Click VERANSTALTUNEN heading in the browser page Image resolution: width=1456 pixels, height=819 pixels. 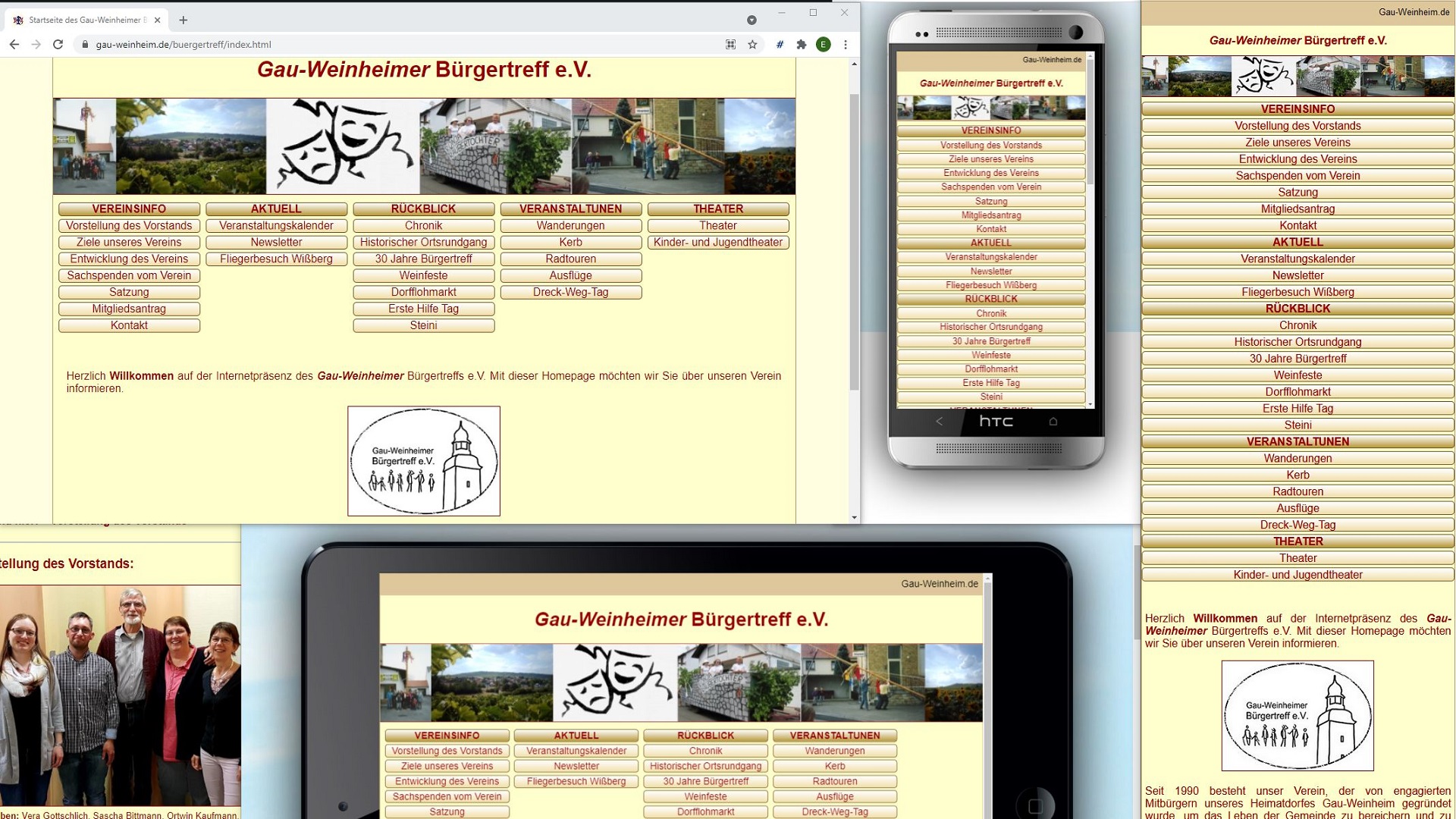tap(570, 209)
